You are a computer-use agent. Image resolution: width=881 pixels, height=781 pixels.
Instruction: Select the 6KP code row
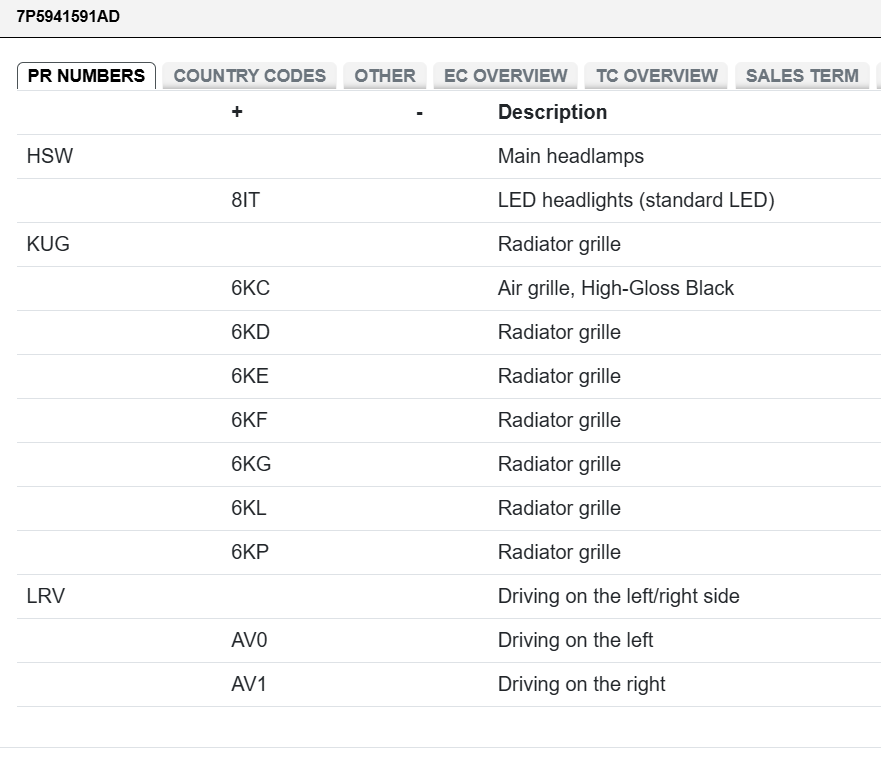[250, 552]
